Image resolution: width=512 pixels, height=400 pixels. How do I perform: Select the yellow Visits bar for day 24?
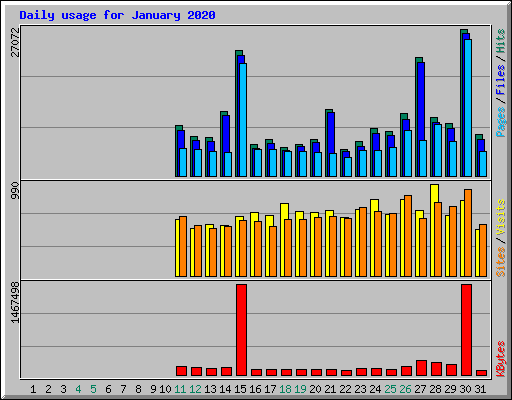[x=374, y=205]
